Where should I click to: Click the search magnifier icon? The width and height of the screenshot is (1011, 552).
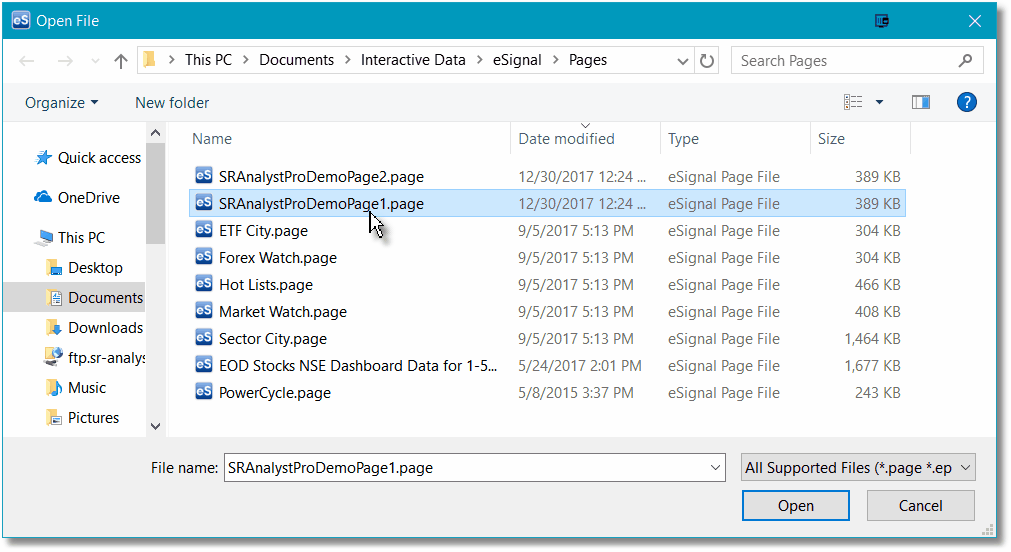pyautogui.click(x=965, y=61)
